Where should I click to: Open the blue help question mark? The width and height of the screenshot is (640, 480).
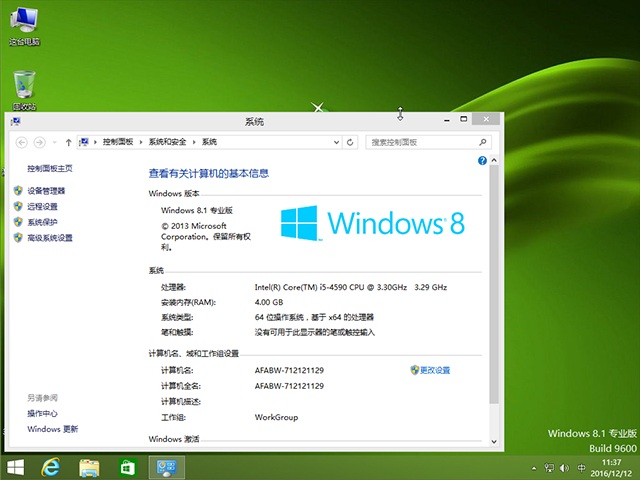point(482,160)
